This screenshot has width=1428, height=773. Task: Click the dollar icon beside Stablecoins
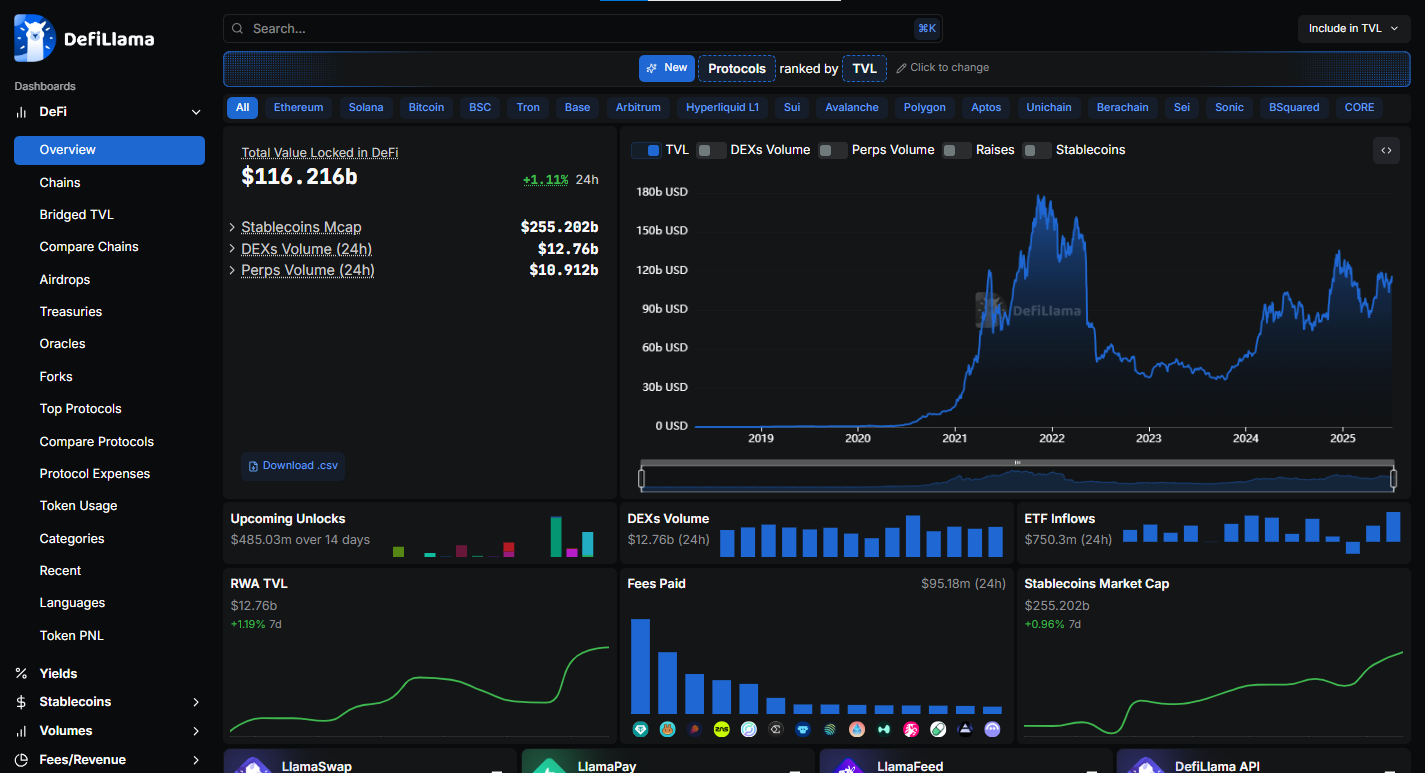coord(21,702)
